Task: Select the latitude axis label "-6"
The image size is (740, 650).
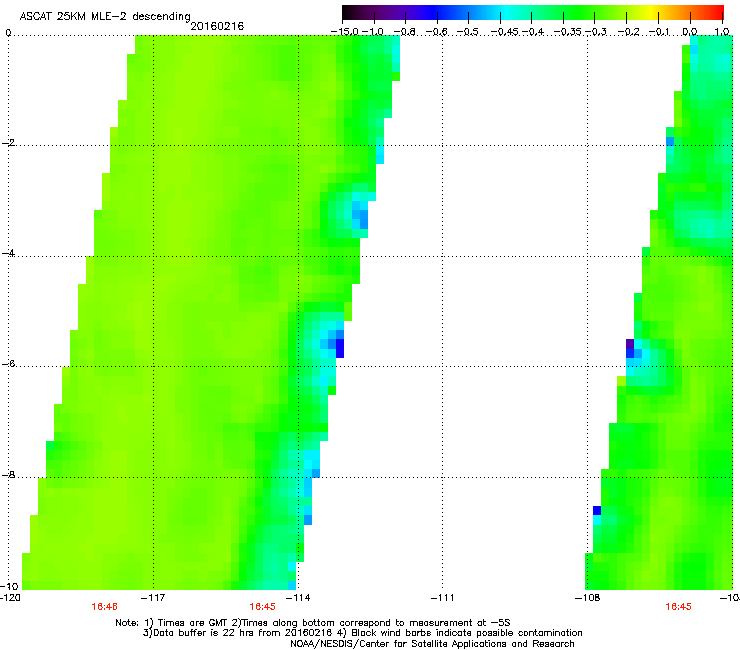Action: click(8, 363)
